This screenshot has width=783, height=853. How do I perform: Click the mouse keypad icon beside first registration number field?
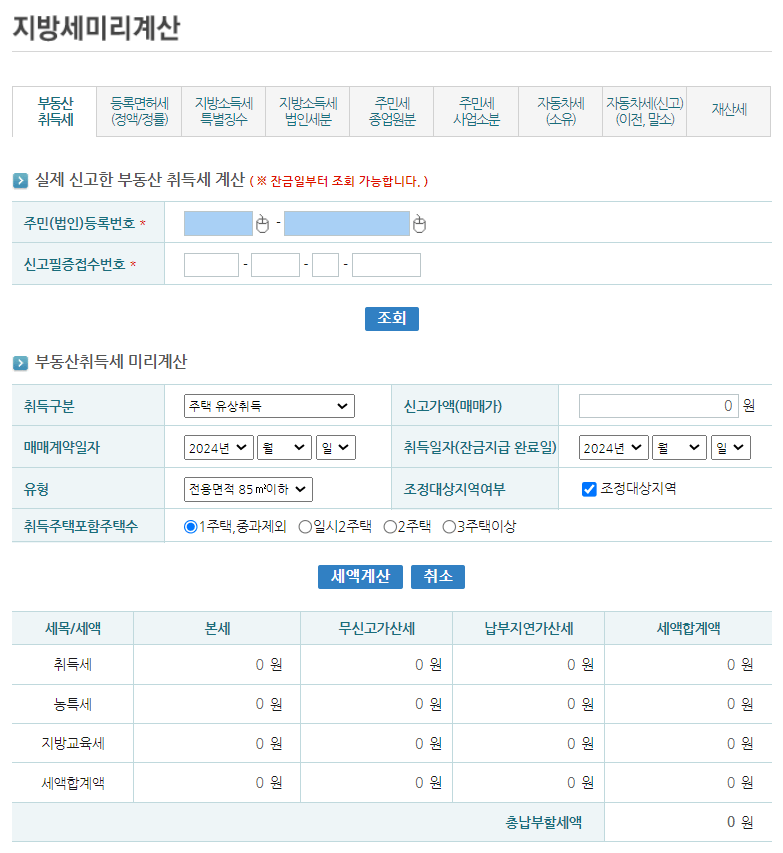pos(262,224)
